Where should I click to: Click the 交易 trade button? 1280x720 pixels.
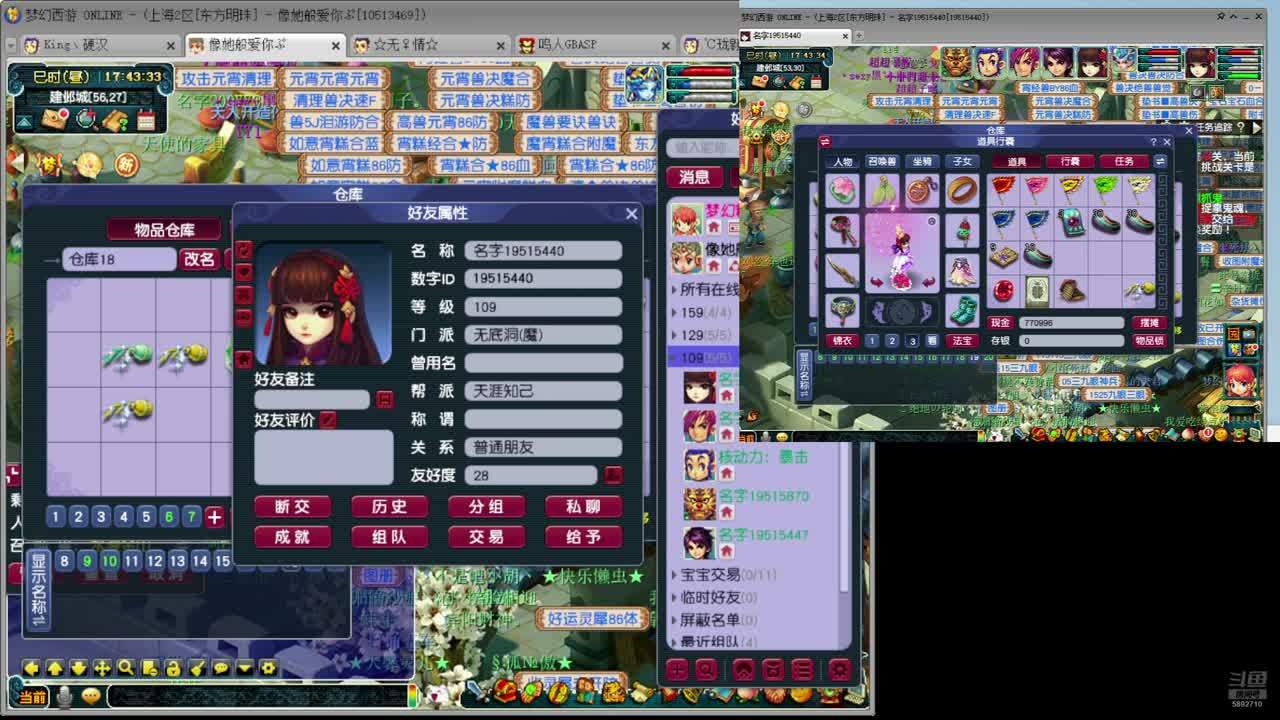(x=486, y=537)
